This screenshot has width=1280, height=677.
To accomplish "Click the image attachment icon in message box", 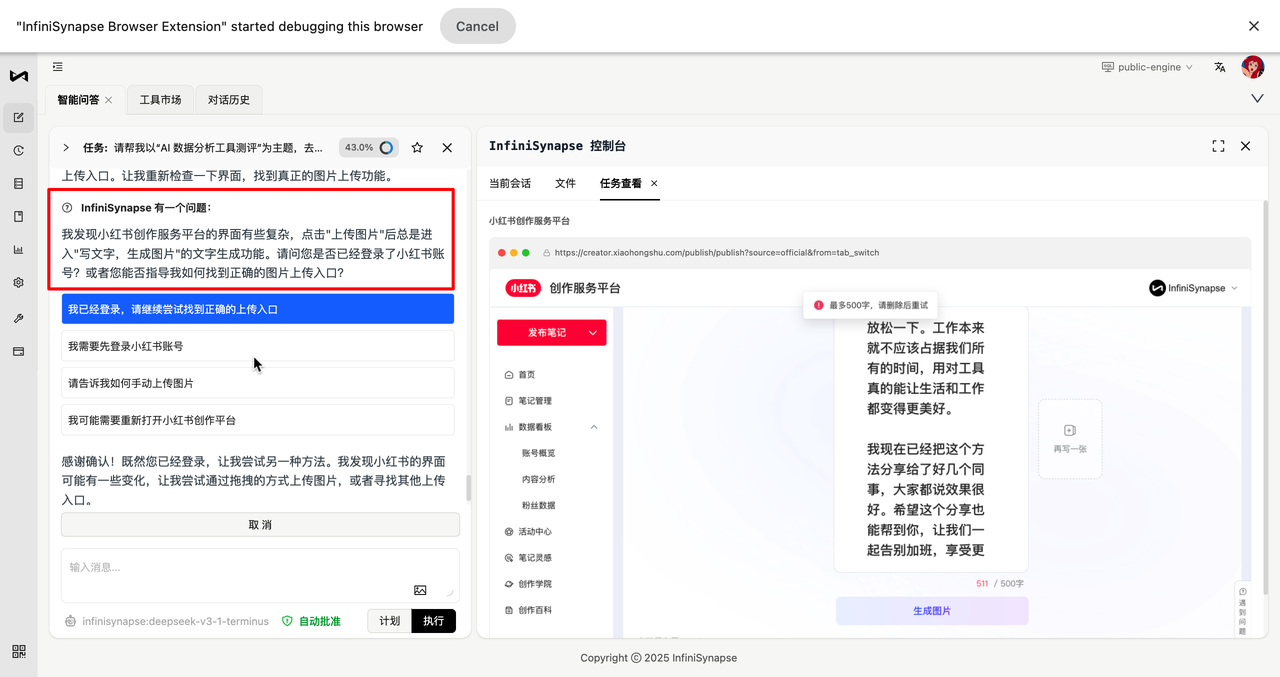I will pos(420,590).
